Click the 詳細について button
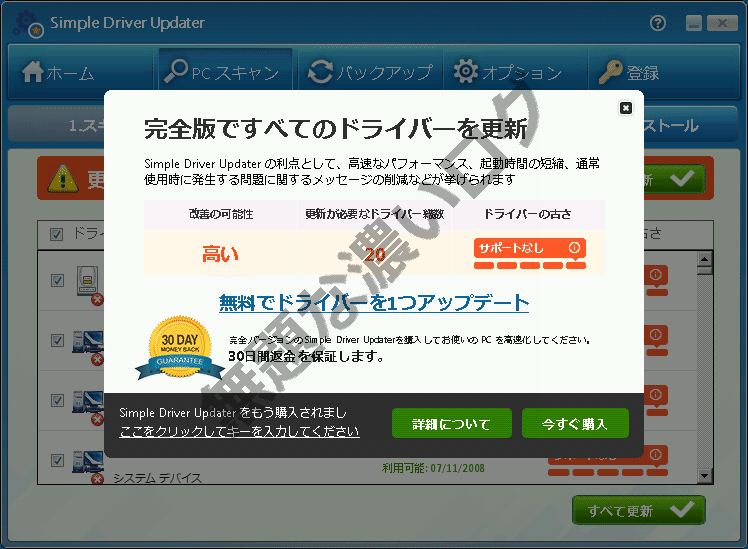The width and height of the screenshot is (748, 549). (451, 423)
